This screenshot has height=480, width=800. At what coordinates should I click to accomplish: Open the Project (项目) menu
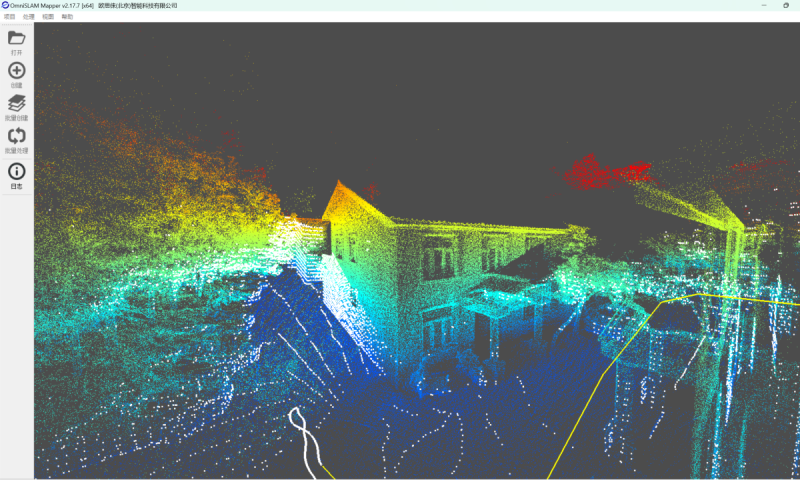tap(9, 17)
